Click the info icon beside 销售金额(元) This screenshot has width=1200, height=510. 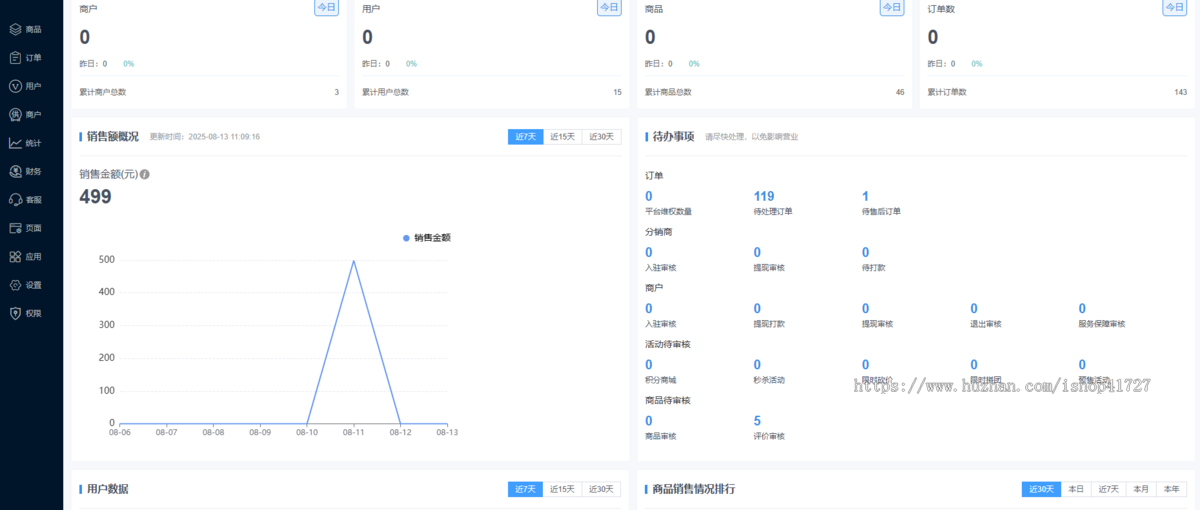pos(145,174)
